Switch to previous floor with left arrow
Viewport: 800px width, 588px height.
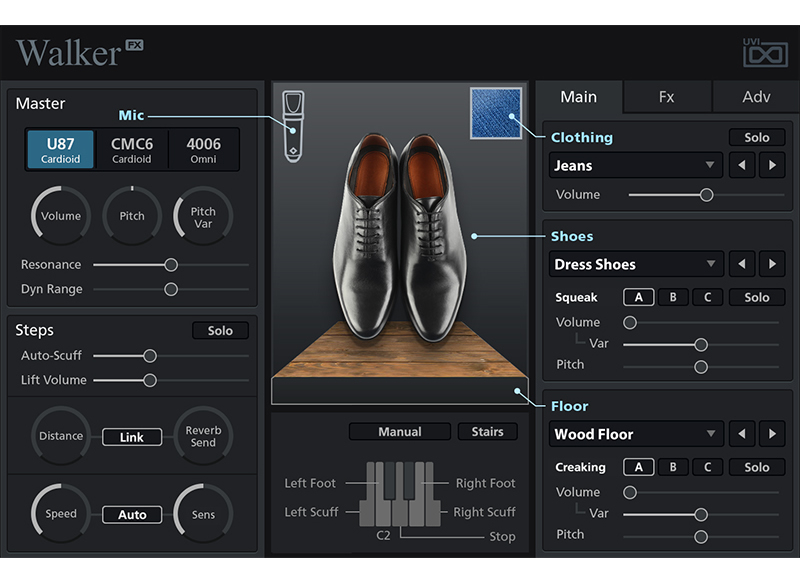click(742, 434)
